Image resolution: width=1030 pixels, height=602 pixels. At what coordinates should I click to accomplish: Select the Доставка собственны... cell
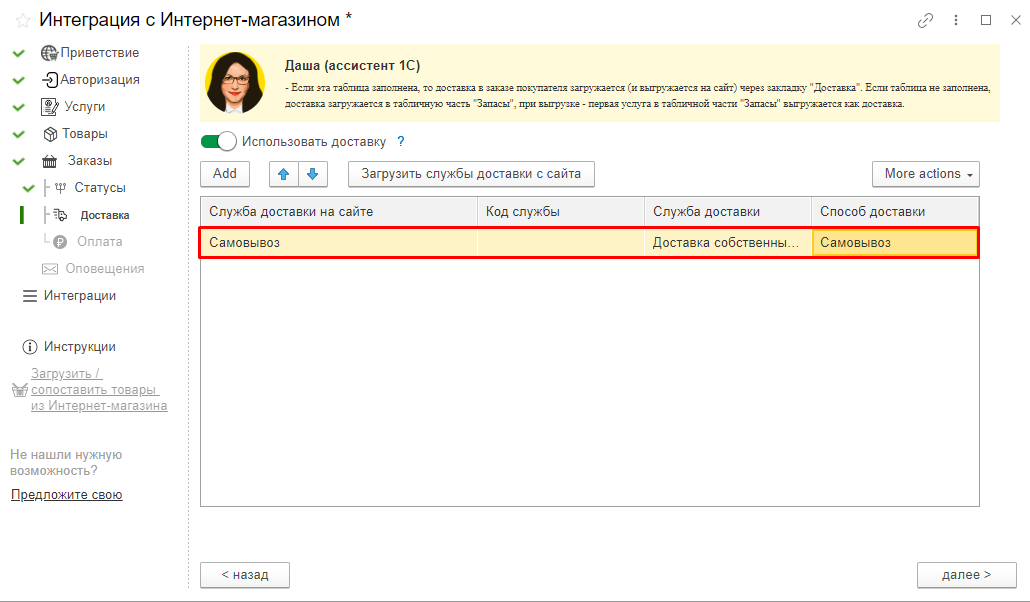(x=728, y=243)
